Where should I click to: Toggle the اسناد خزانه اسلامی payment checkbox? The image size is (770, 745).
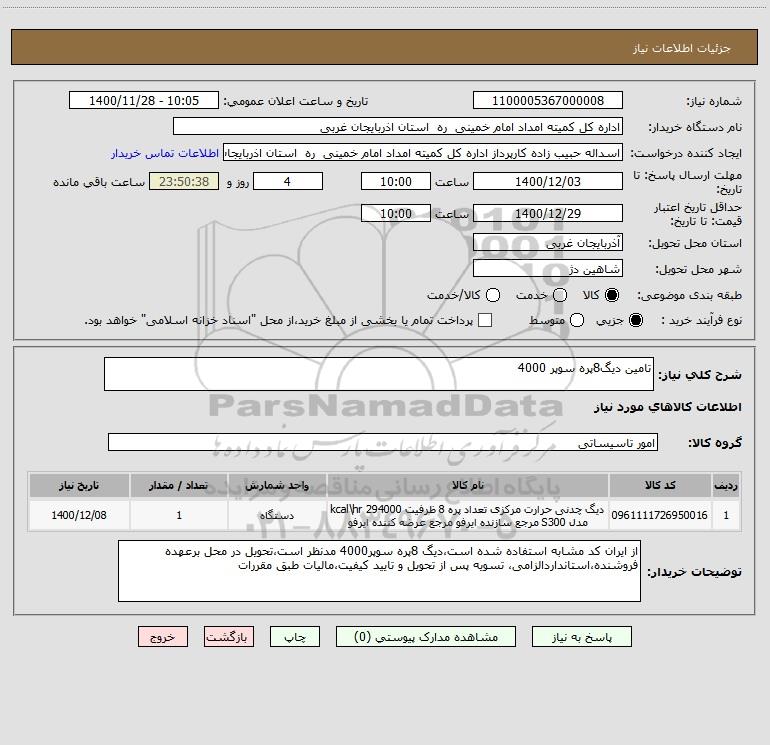[x=485, y=320]
